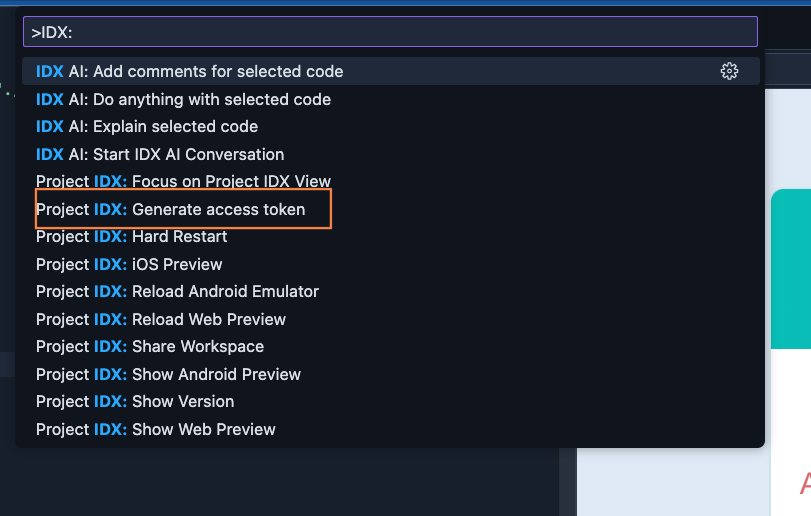Select IDX AI: Start IDX AI Conversation
This screenshot has height=516, width=811.
coord(391,154)
